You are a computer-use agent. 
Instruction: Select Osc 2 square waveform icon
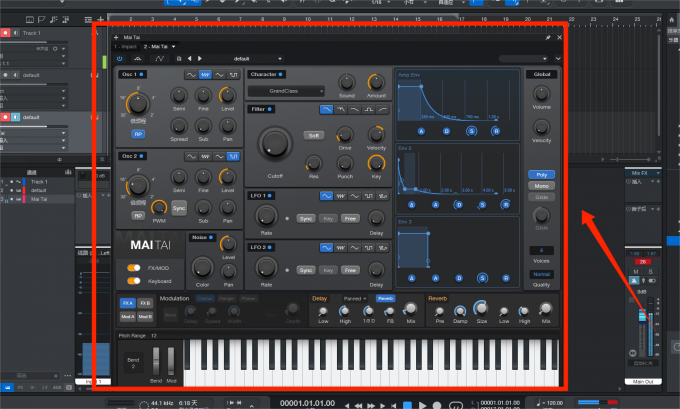[234, 156]
